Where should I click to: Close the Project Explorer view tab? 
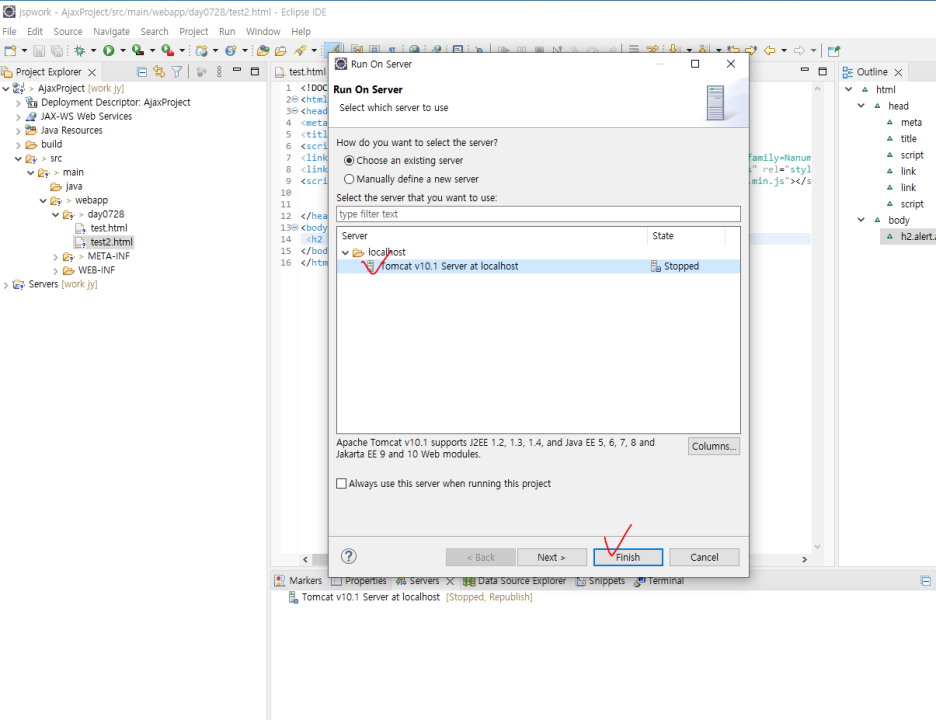(92, 72)
